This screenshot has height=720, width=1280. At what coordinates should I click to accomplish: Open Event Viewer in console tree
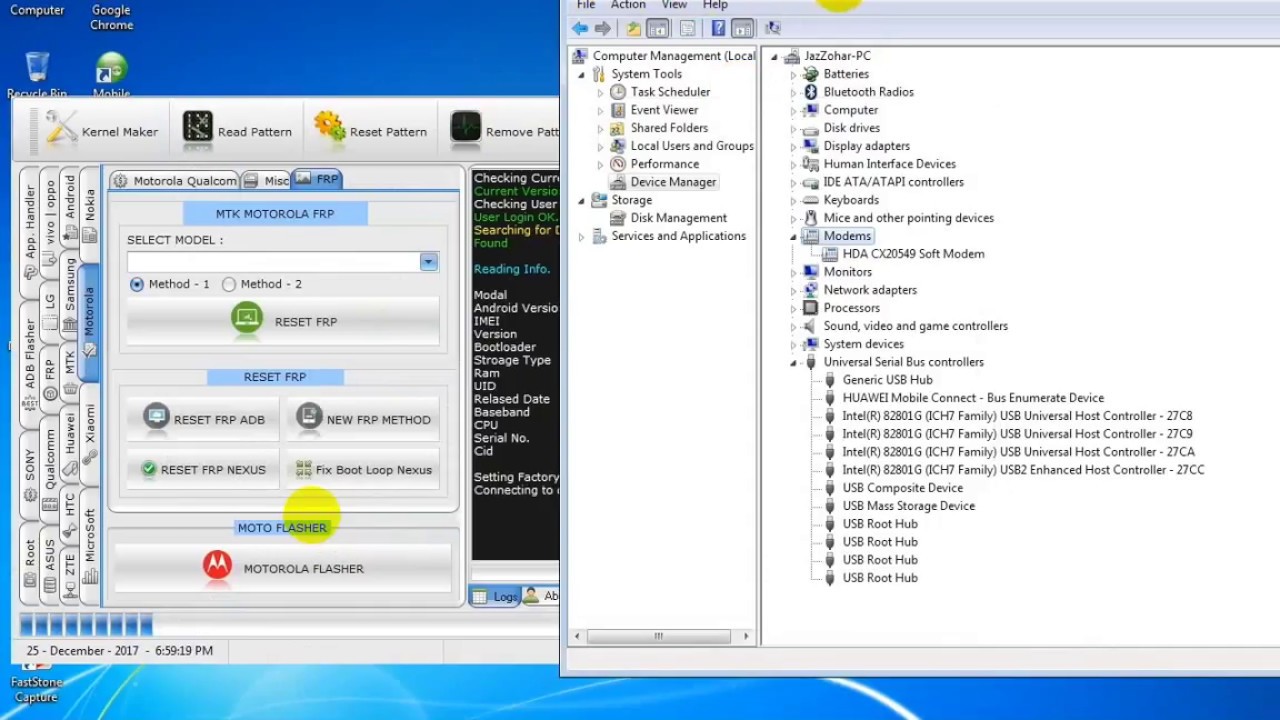[x=664, y=110]
